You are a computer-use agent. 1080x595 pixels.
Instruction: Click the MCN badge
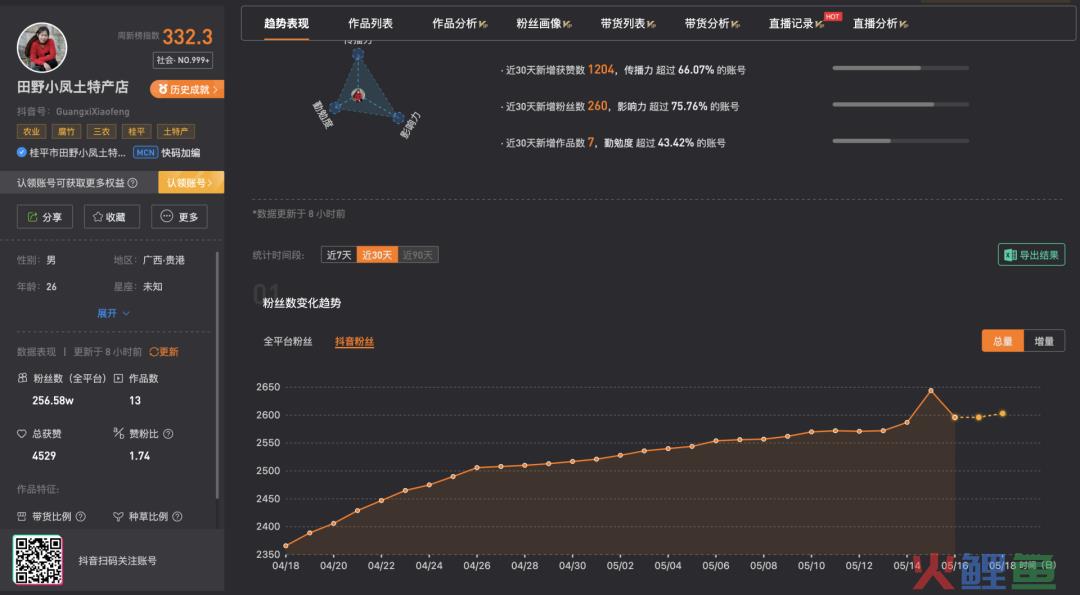point(145,153)
